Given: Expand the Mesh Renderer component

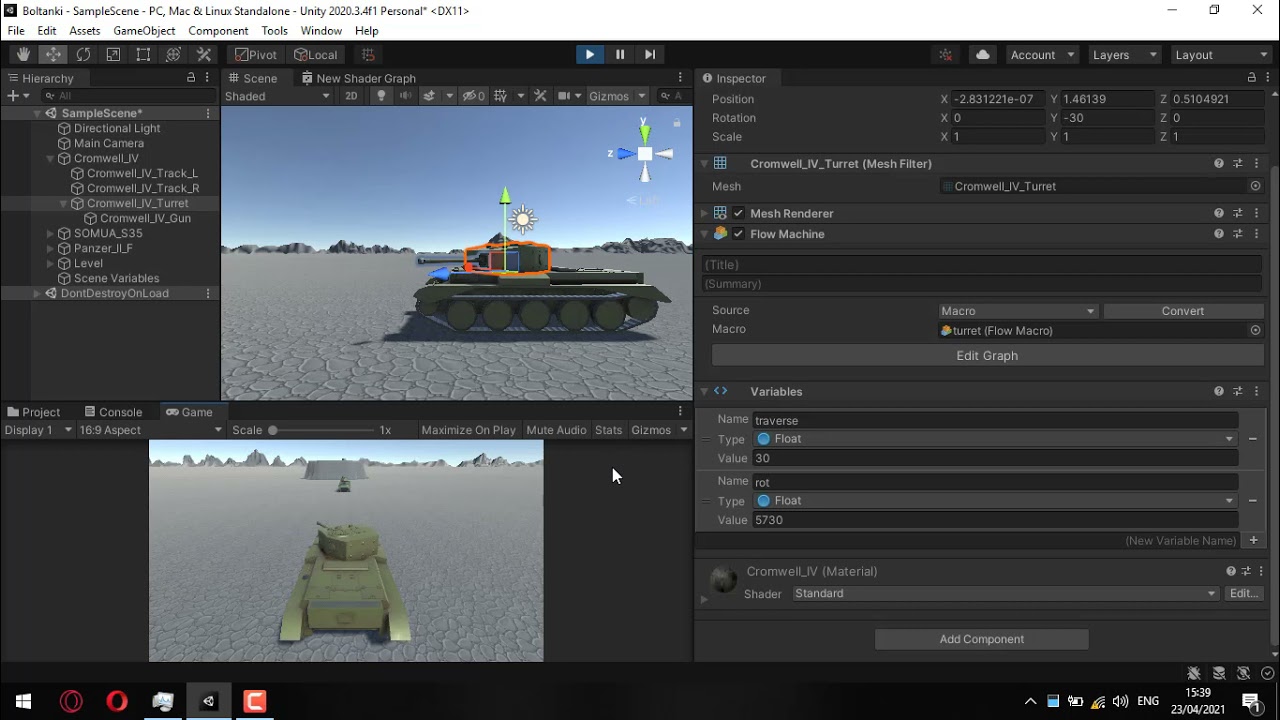Looking at the screenshot, I should click(x=704, y=213).
